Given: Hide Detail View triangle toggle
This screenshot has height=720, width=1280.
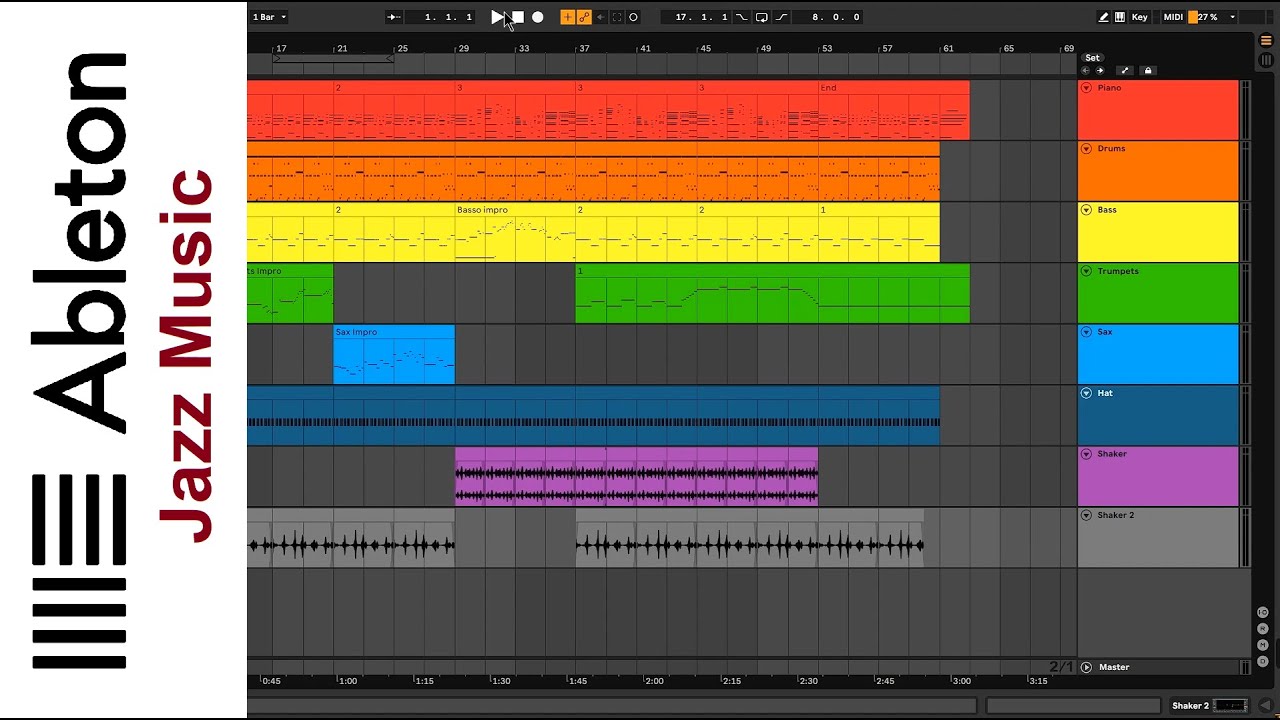Looking at the screenshot, I should [x=1265, y=706].
